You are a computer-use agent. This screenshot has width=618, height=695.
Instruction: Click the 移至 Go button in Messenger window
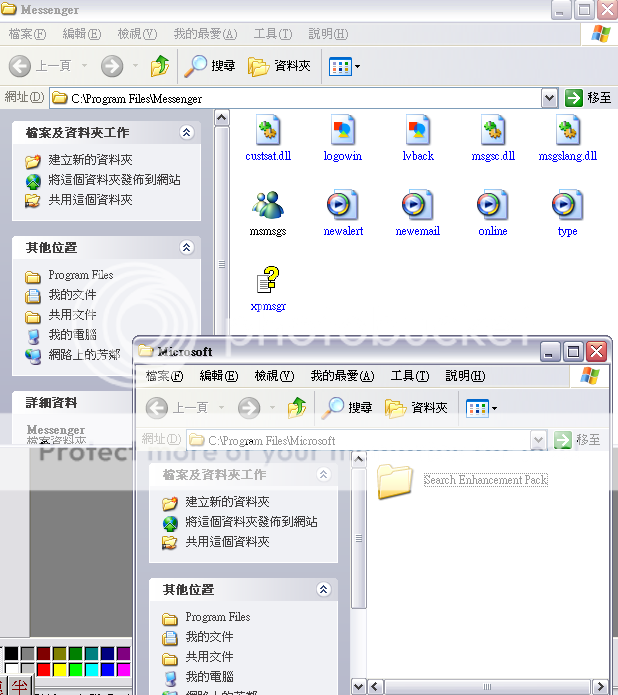click(x=587, y=98)
